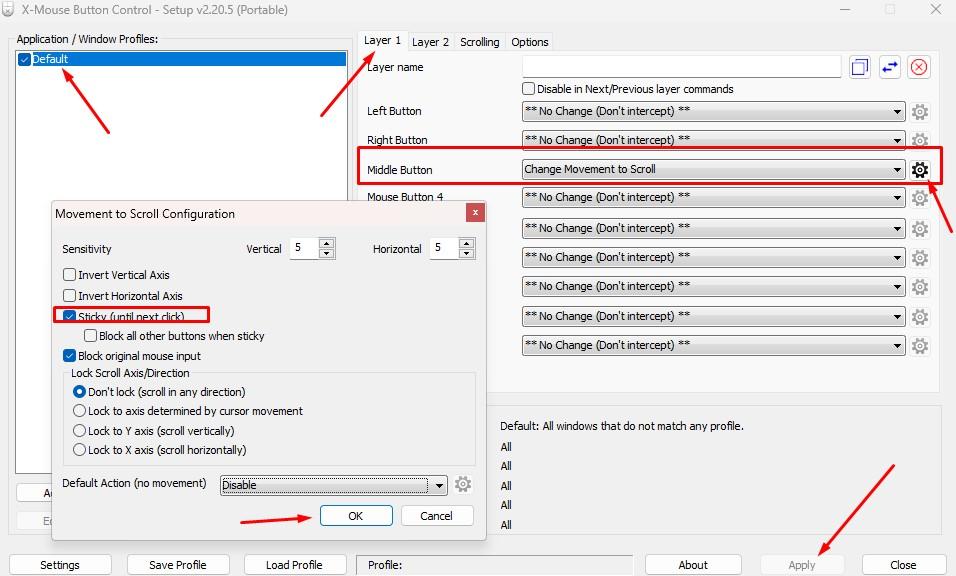
Task: Switch to the Layer 2 tab
Action: pos(430,42)
